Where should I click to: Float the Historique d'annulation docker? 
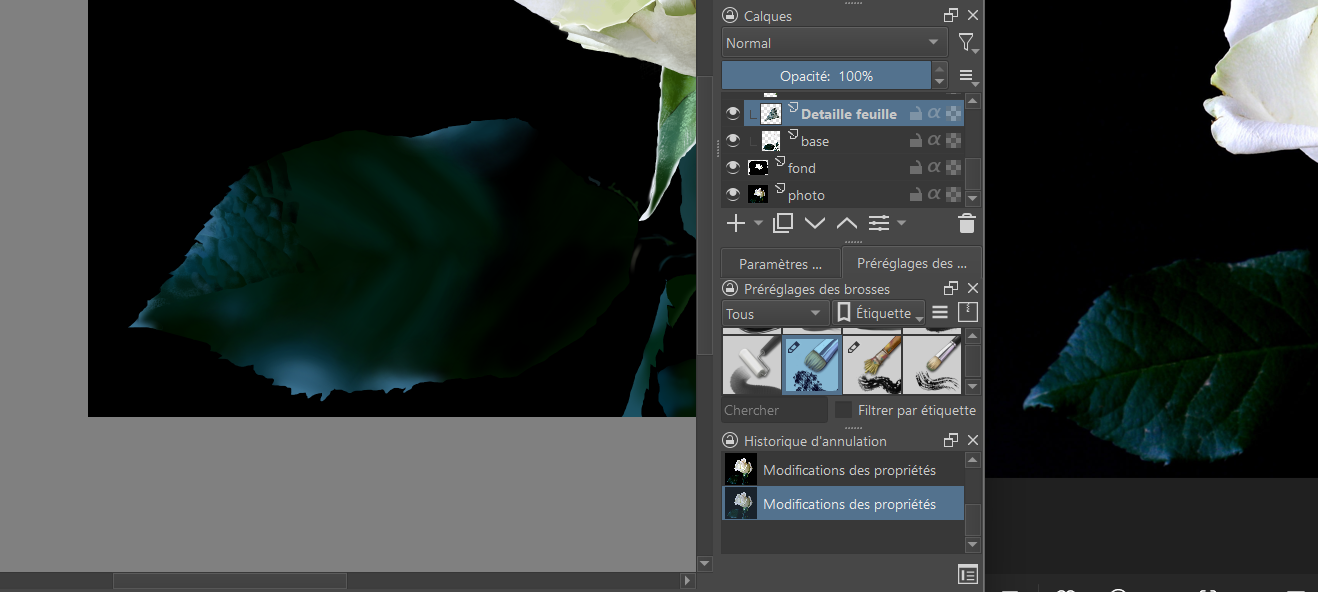(951, 441)
